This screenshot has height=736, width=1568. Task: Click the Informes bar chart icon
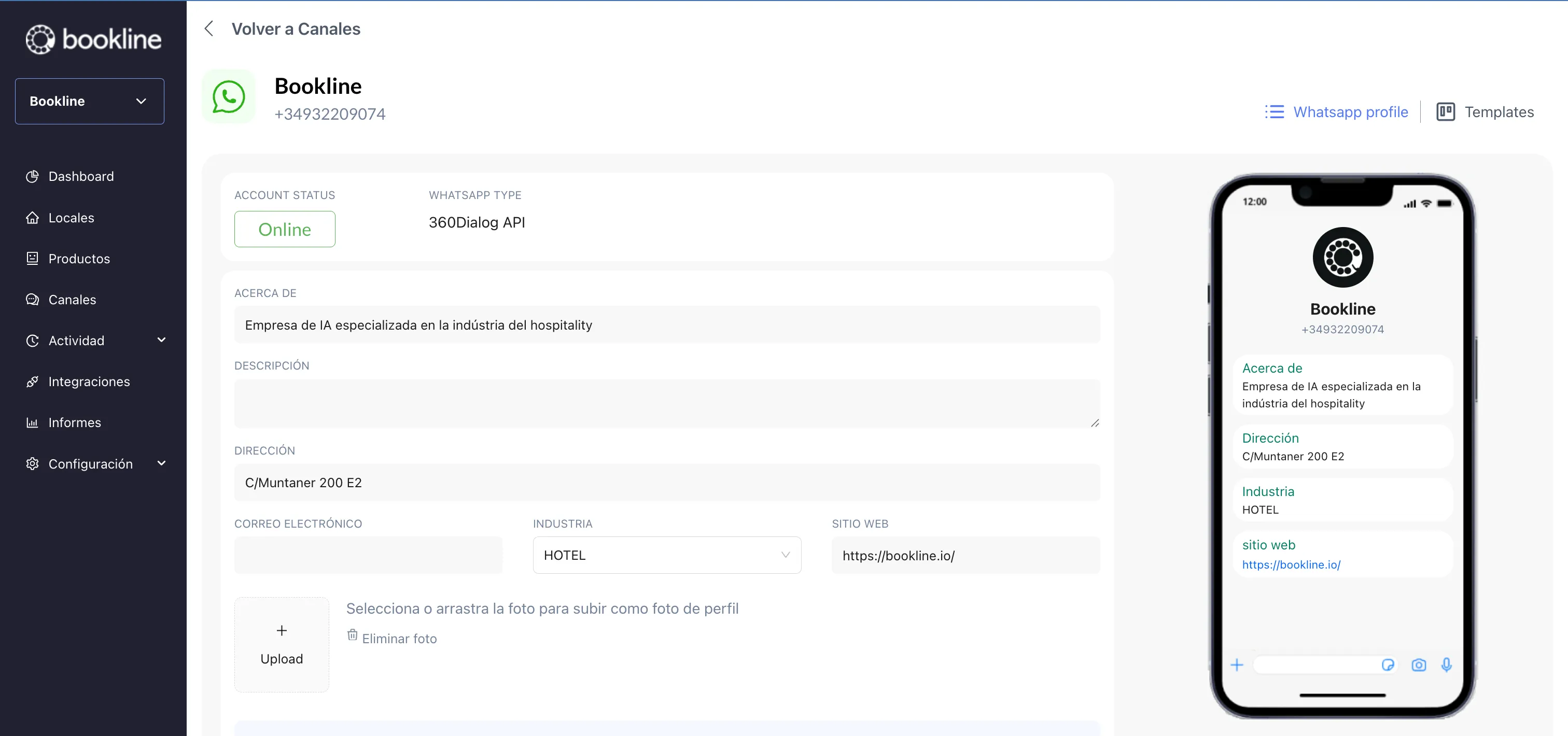[32, 422]
